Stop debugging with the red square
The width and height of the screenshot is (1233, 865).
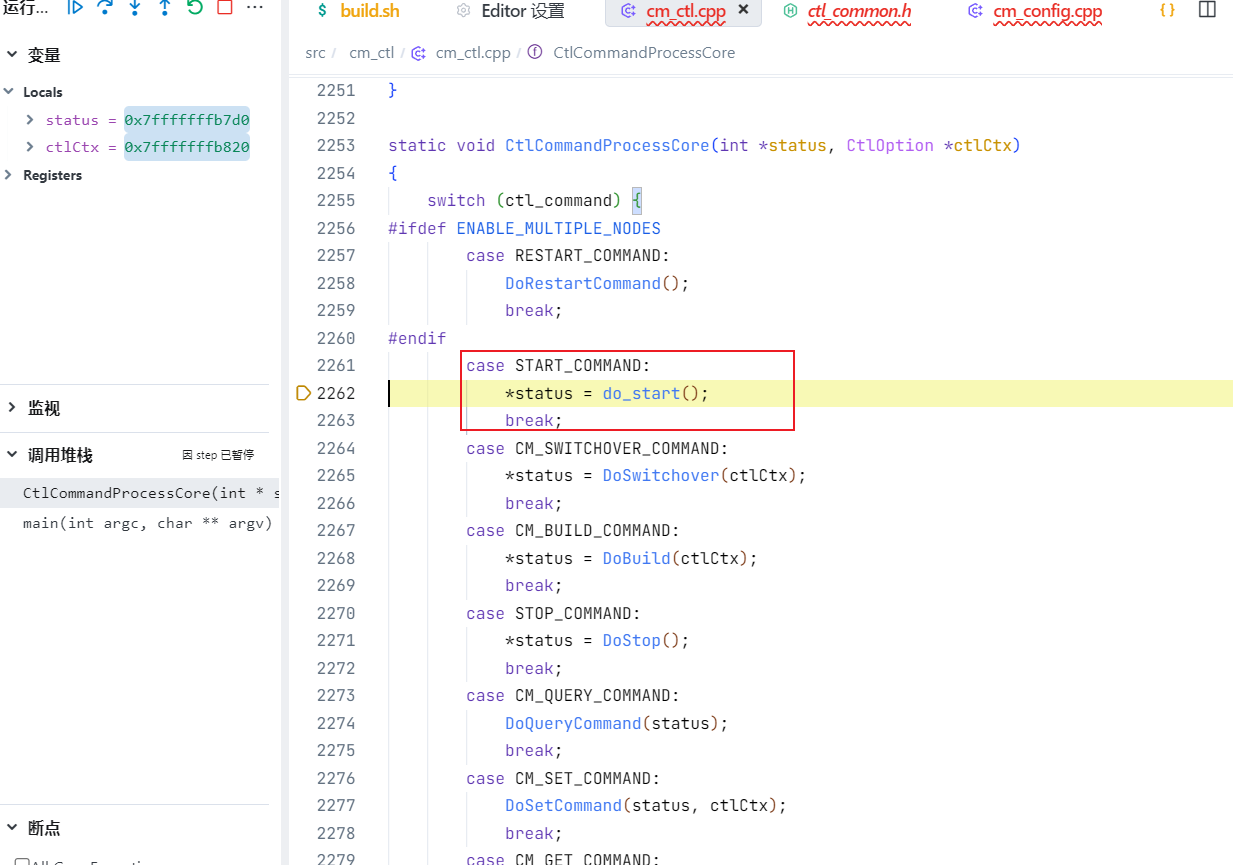point(225,7)
